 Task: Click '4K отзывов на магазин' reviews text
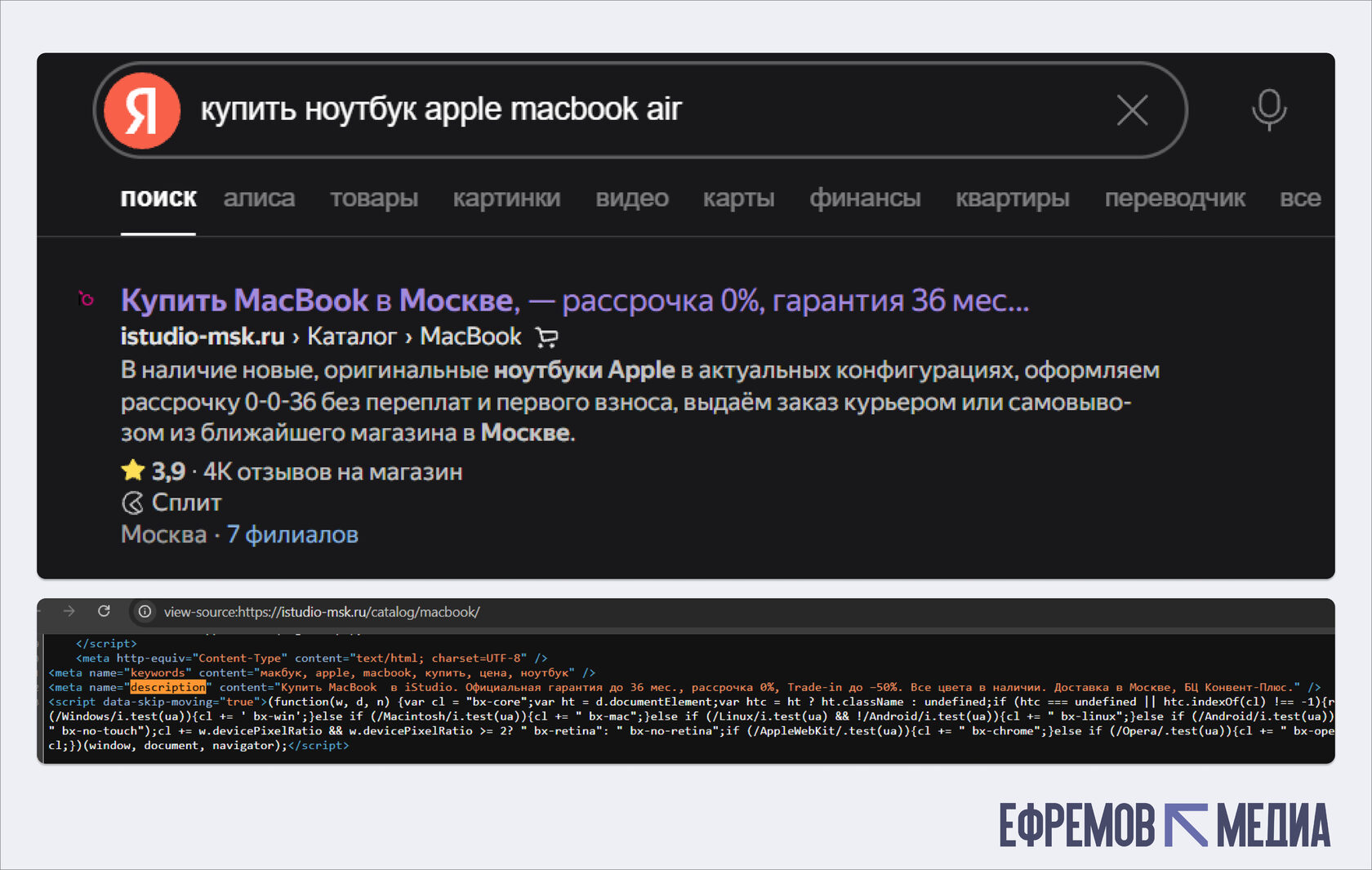point(332,471)
